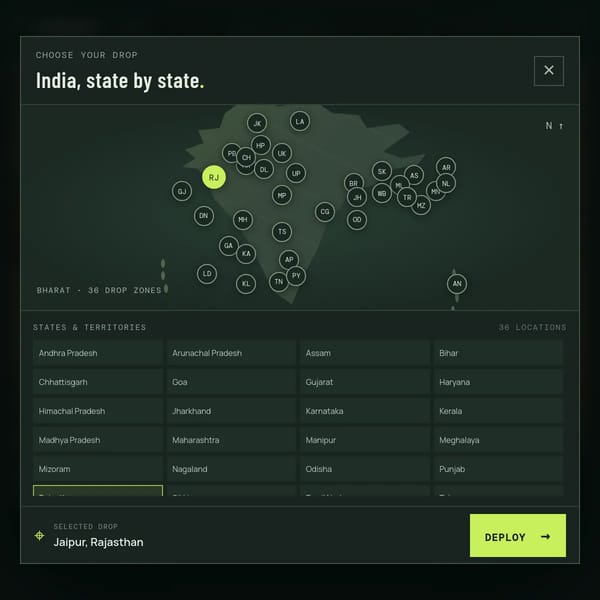Choose Nagaland from the list
The height and width of the screenshot is (600, 600).
coord(232,469)
